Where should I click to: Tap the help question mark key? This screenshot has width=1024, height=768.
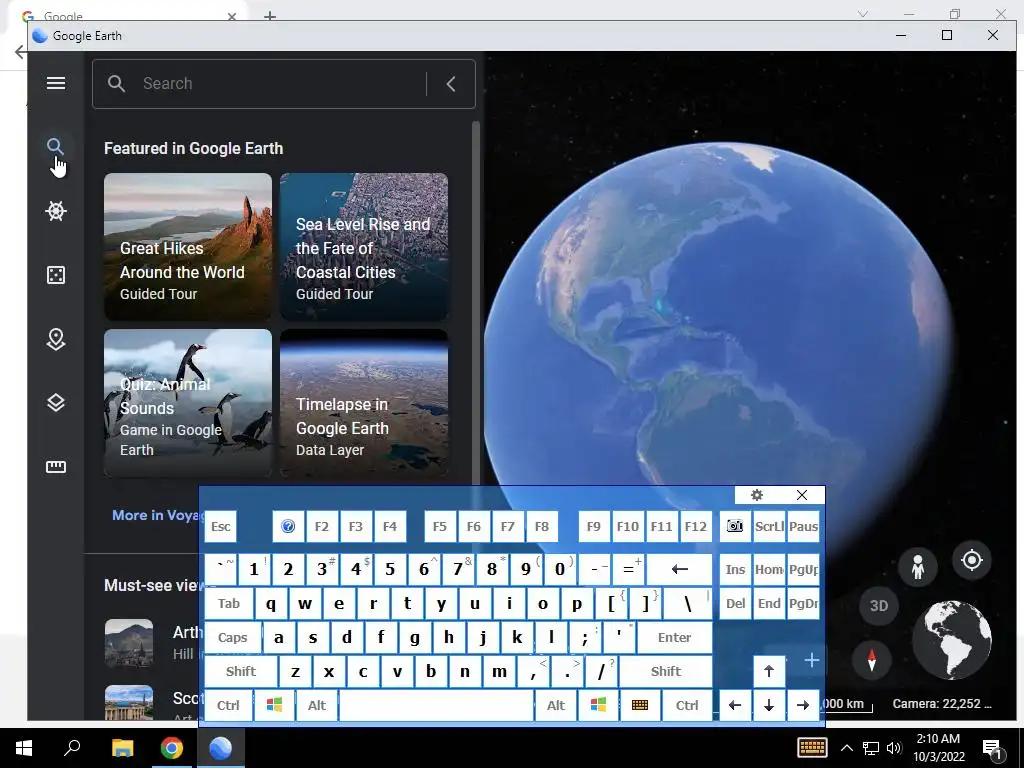(288, 526)
